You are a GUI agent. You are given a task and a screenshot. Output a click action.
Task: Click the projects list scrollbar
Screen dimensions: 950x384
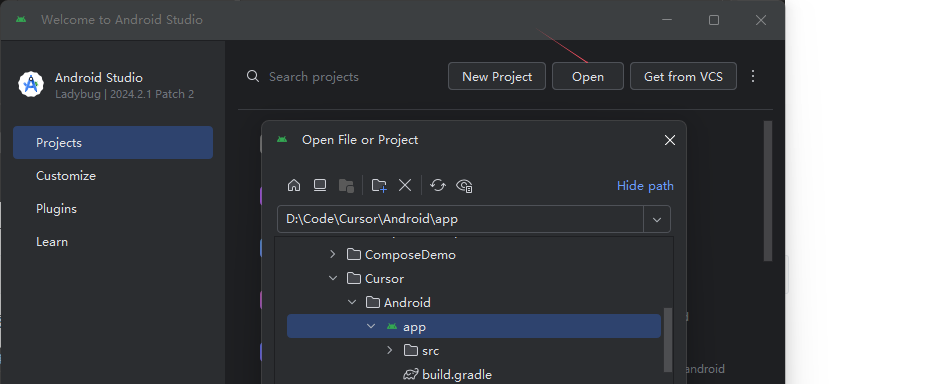click(768, 191)
